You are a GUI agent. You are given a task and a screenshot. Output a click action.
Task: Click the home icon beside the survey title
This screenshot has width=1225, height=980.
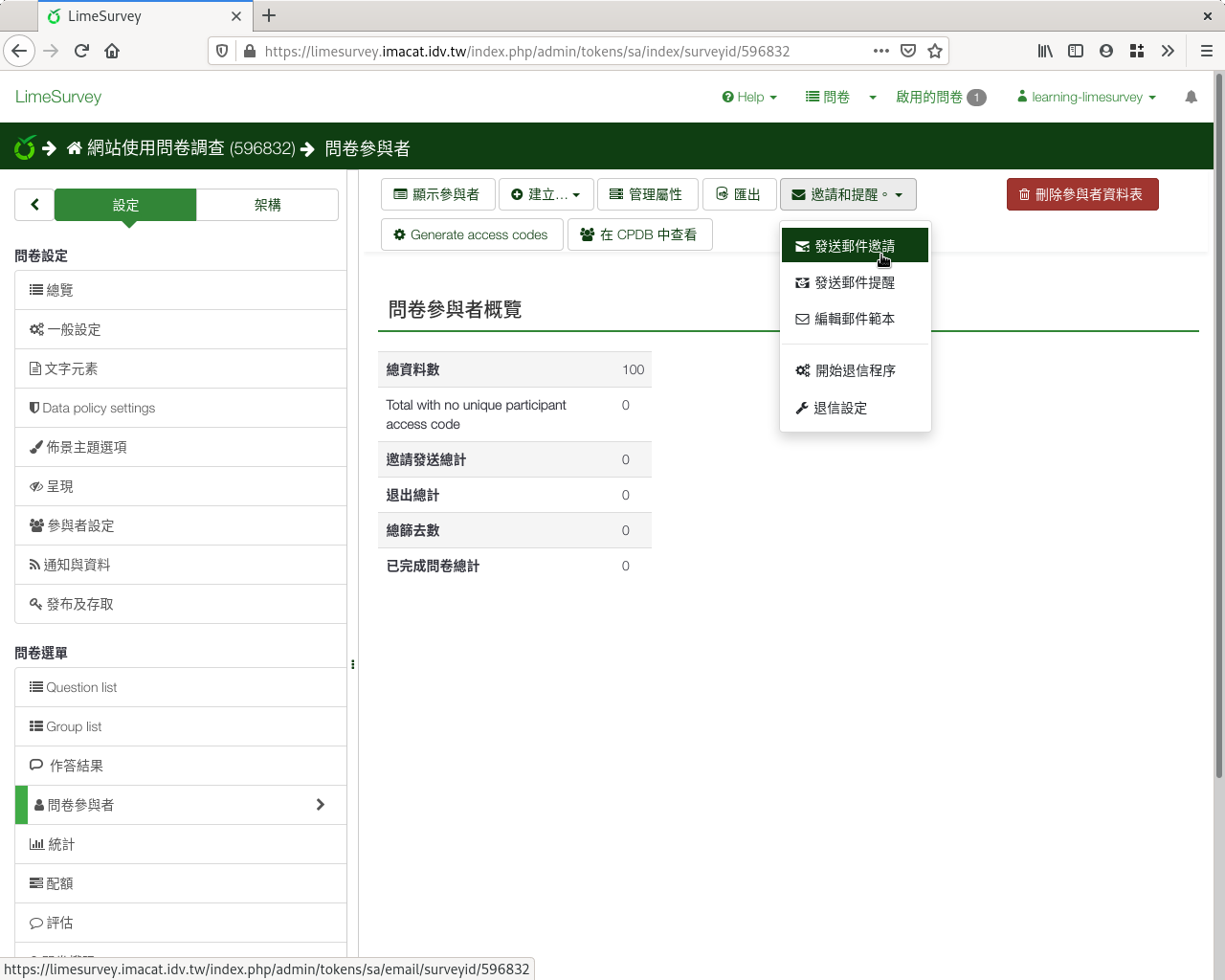(75, 148)
